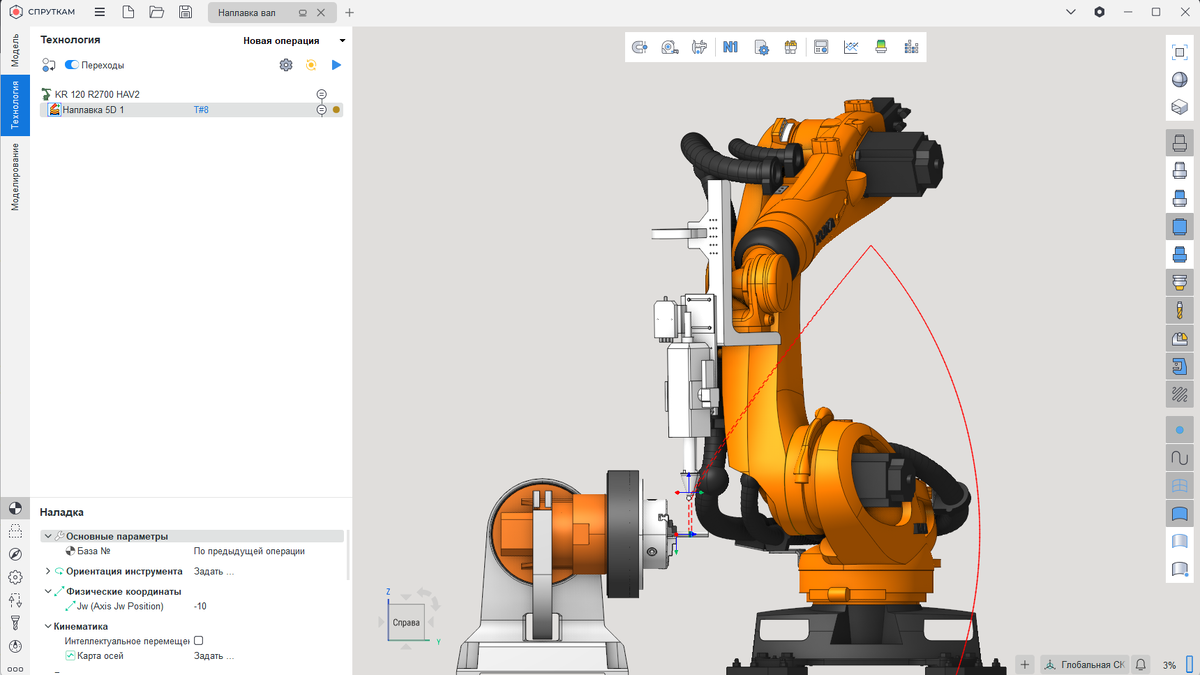1200x675 pixels.
Task: Switch to the Модель side tab
Action: 15,48
